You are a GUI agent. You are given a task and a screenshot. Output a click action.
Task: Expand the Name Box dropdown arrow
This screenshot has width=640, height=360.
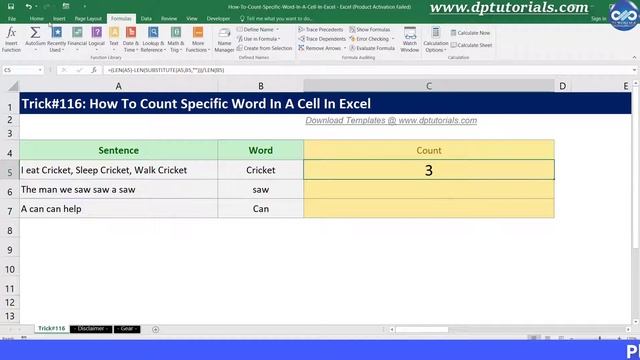[x=40, y=70]
